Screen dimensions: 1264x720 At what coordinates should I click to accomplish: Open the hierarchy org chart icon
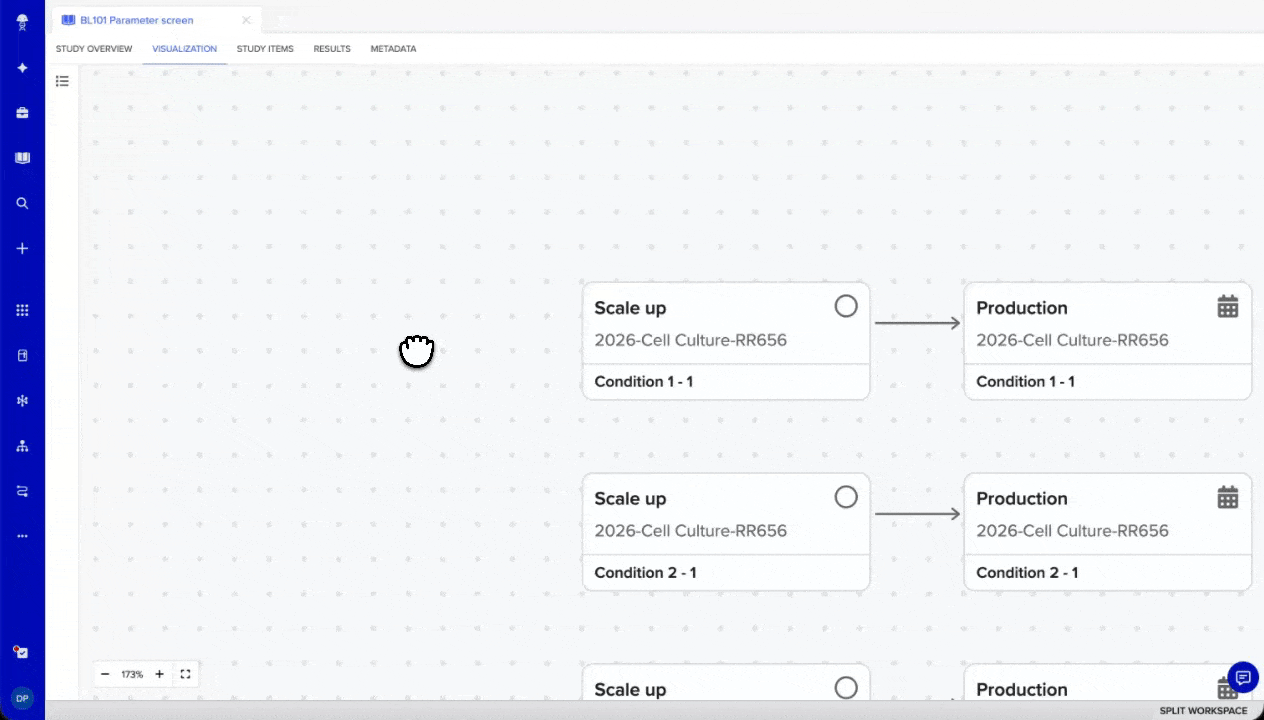[x=22, y=446]
